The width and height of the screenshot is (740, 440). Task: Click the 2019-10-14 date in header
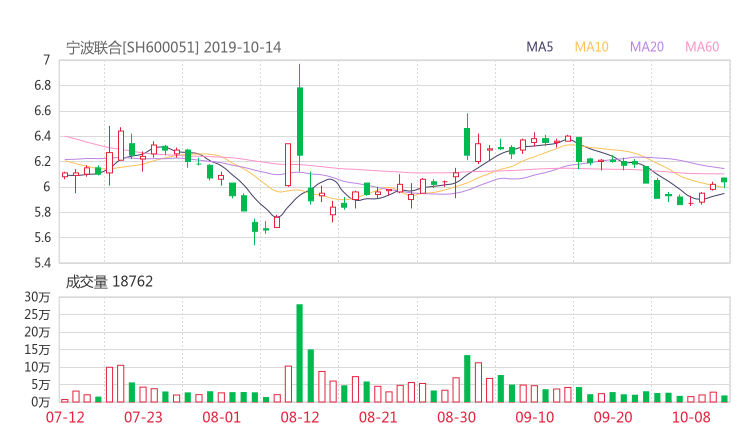tap(244, 47)
